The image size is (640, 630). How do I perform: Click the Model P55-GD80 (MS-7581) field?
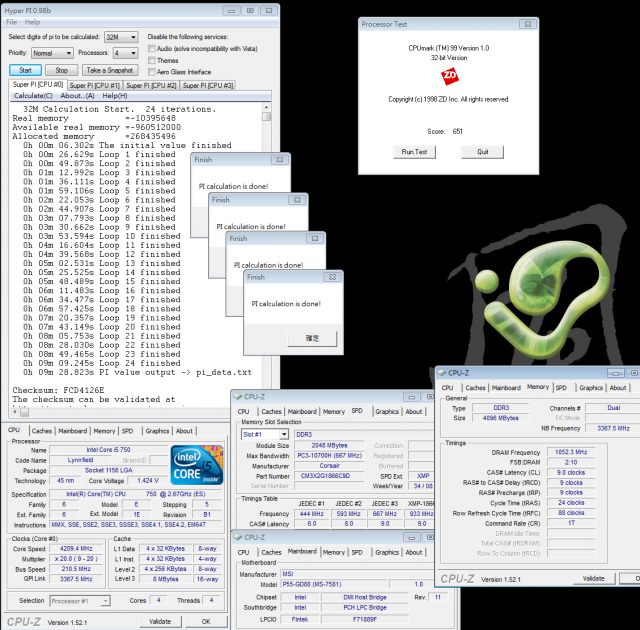pos(333,584)
